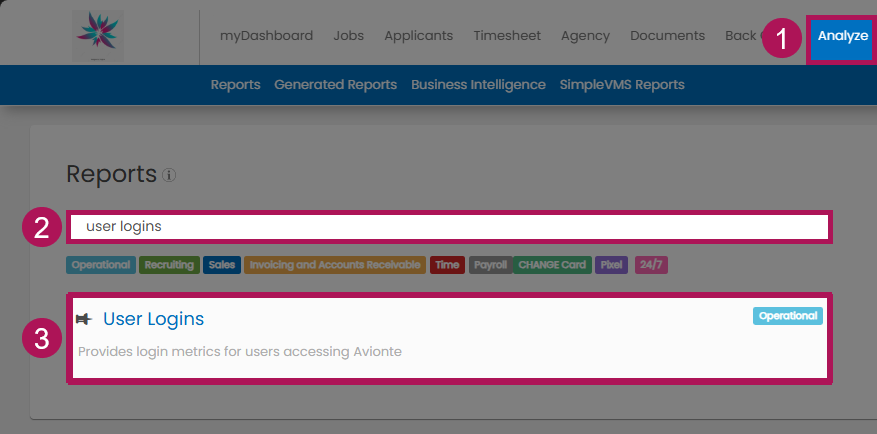Click the 'Provides login metrics' description text
Image resolution: width=877 pixels, height=434 pixels.
239,352
